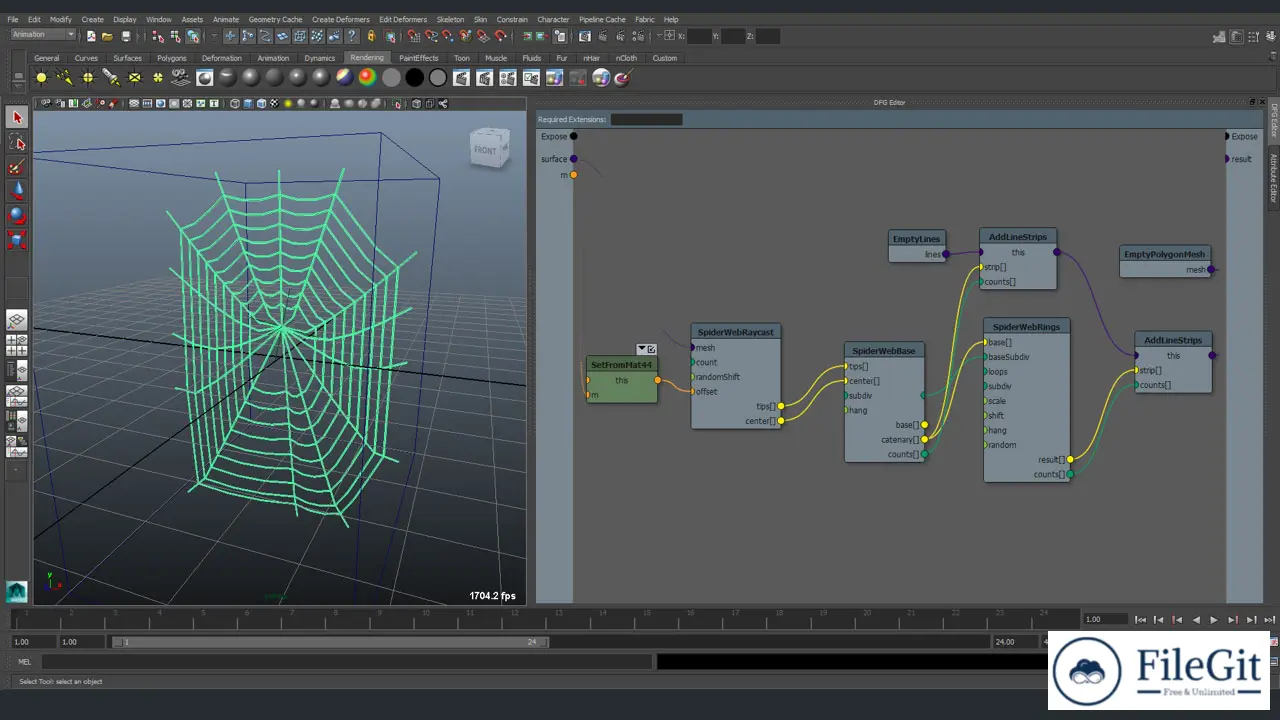Collapse the SetFromMat44 node arrow
Viewport: 1280px width, 720px height.
pos(642,349)
